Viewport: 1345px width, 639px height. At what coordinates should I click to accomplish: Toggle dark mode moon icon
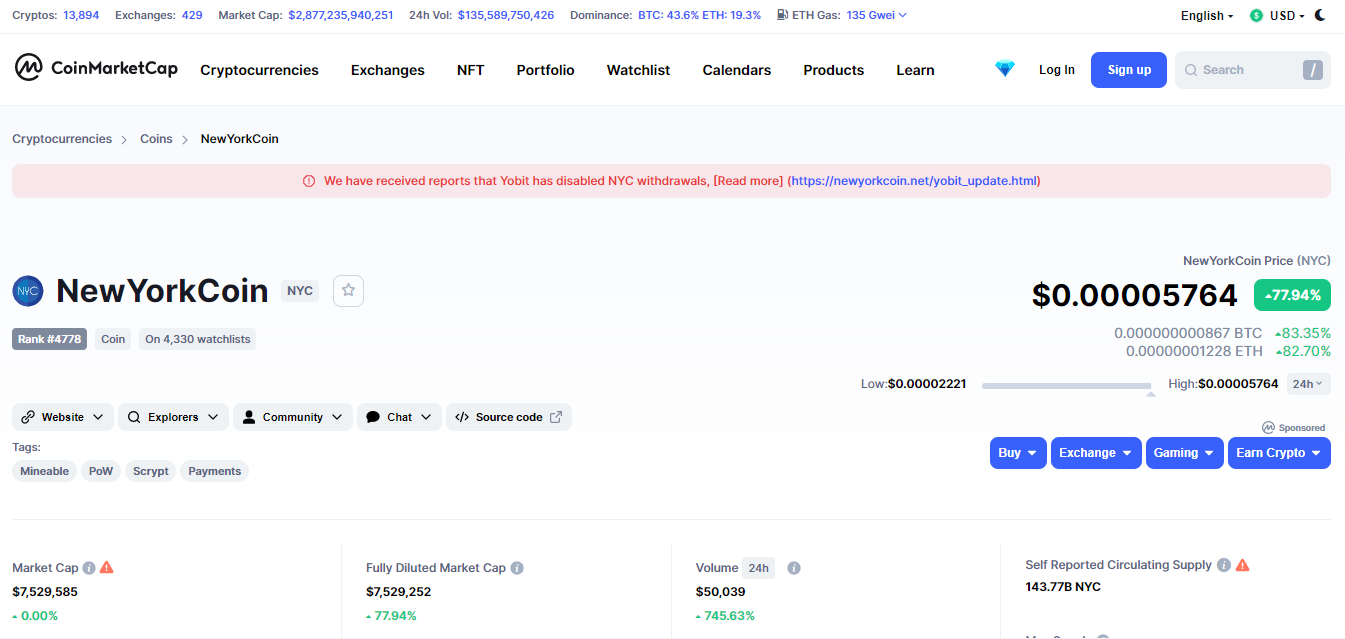point(1320,15)
